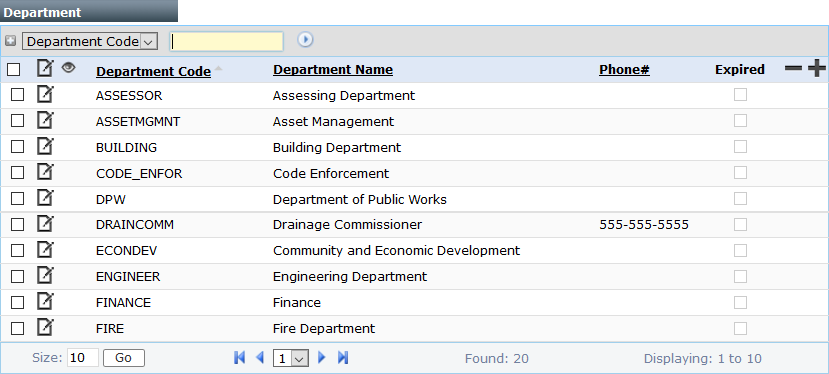
Task: Click the edit icon for ASSESSOR row
Action: click(x=45, y=94)
